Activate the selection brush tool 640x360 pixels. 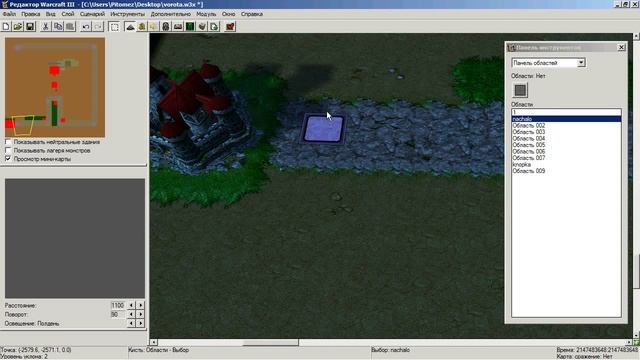pyautogui.click(x=114, y=27)
